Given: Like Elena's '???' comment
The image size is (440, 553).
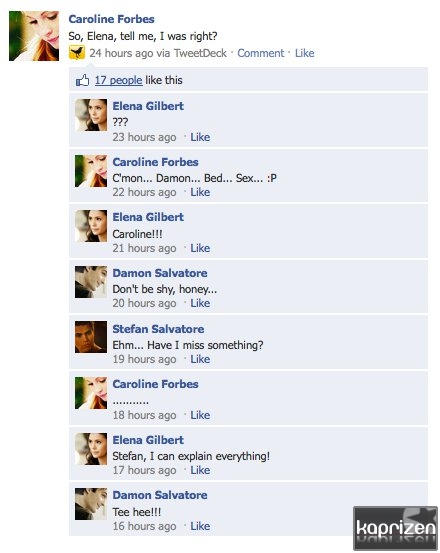Looking at the screenshot, I should 200,137.
